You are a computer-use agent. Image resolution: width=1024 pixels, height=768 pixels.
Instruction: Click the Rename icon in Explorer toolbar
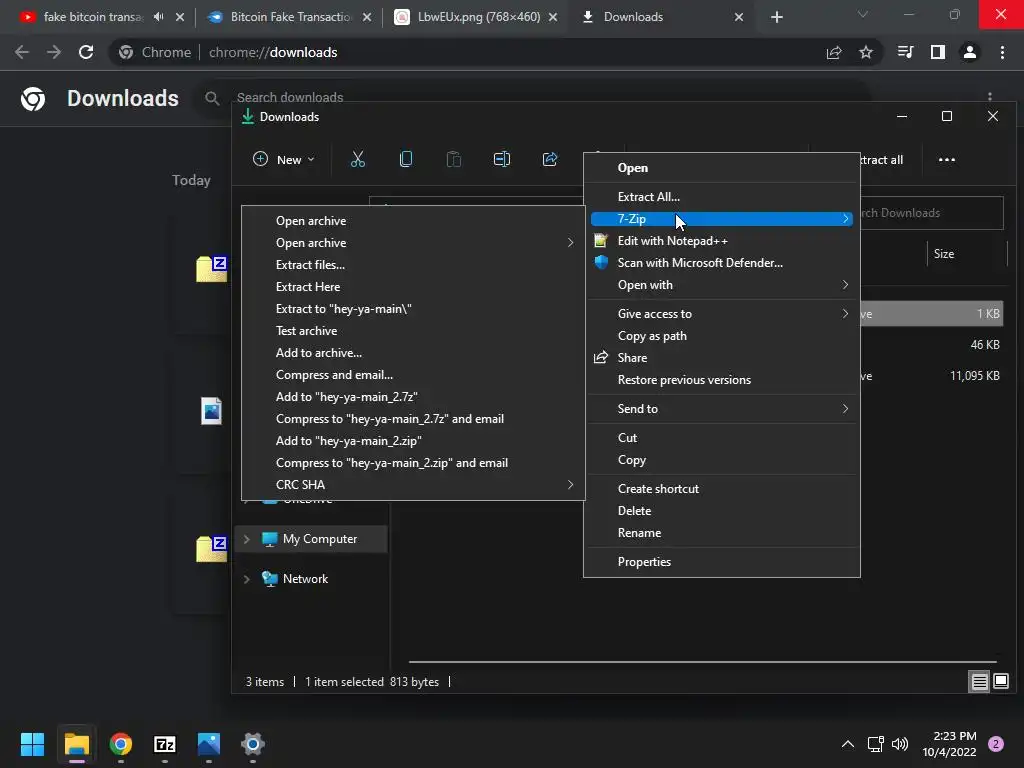click(x=502, y=159)
